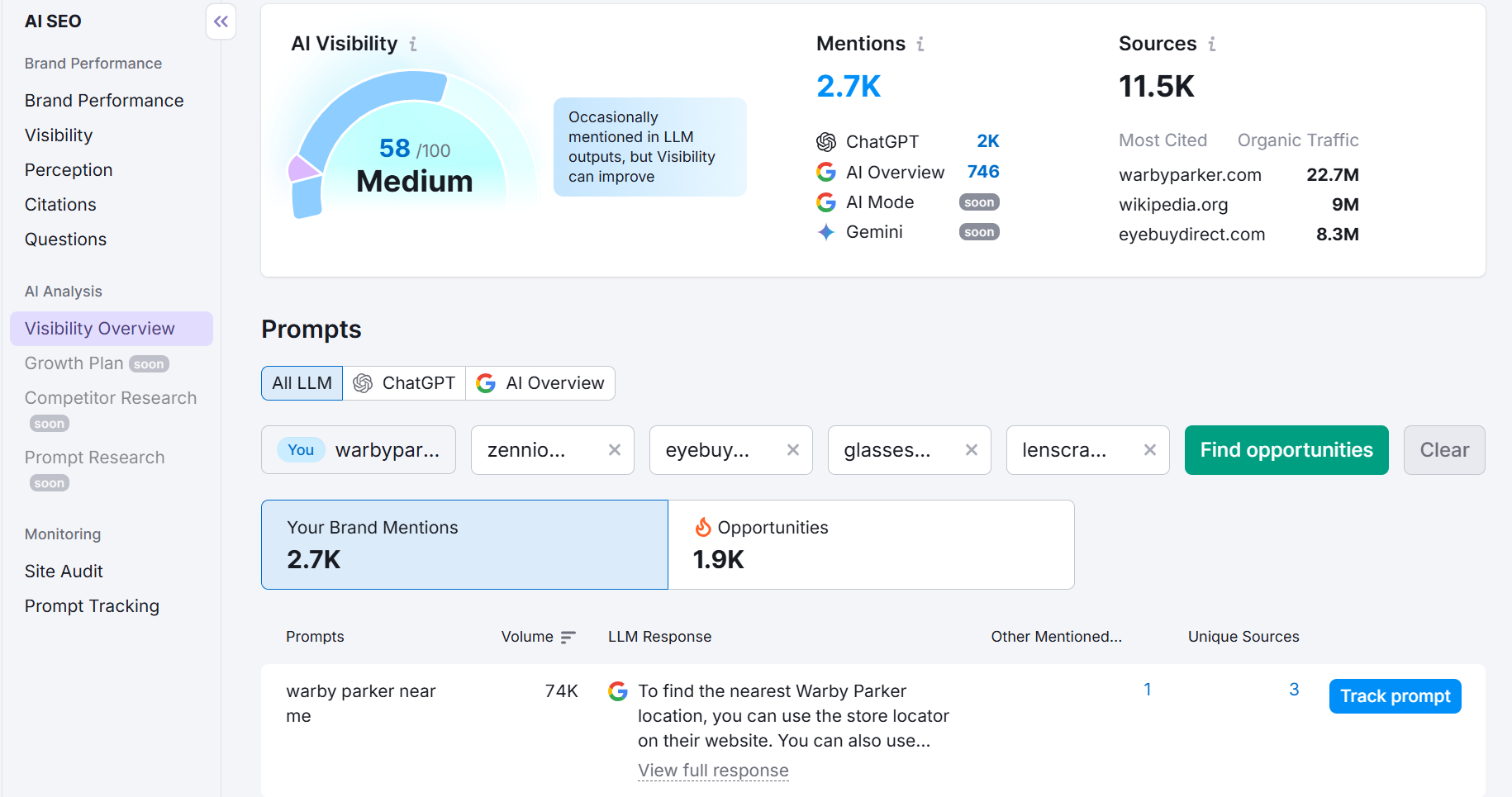1512x797 pixels.
Task: Click the Sources info icon
Action: (x=1211, y=44)
